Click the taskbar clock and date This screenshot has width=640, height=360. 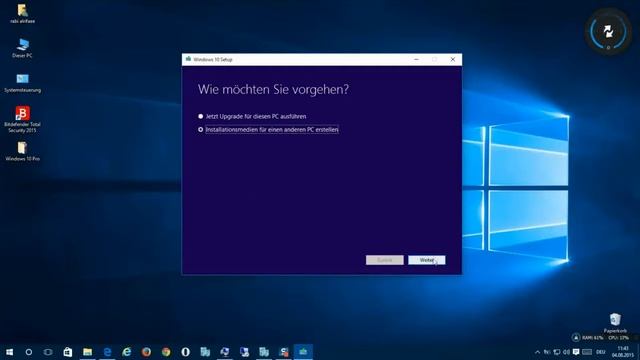623,352
